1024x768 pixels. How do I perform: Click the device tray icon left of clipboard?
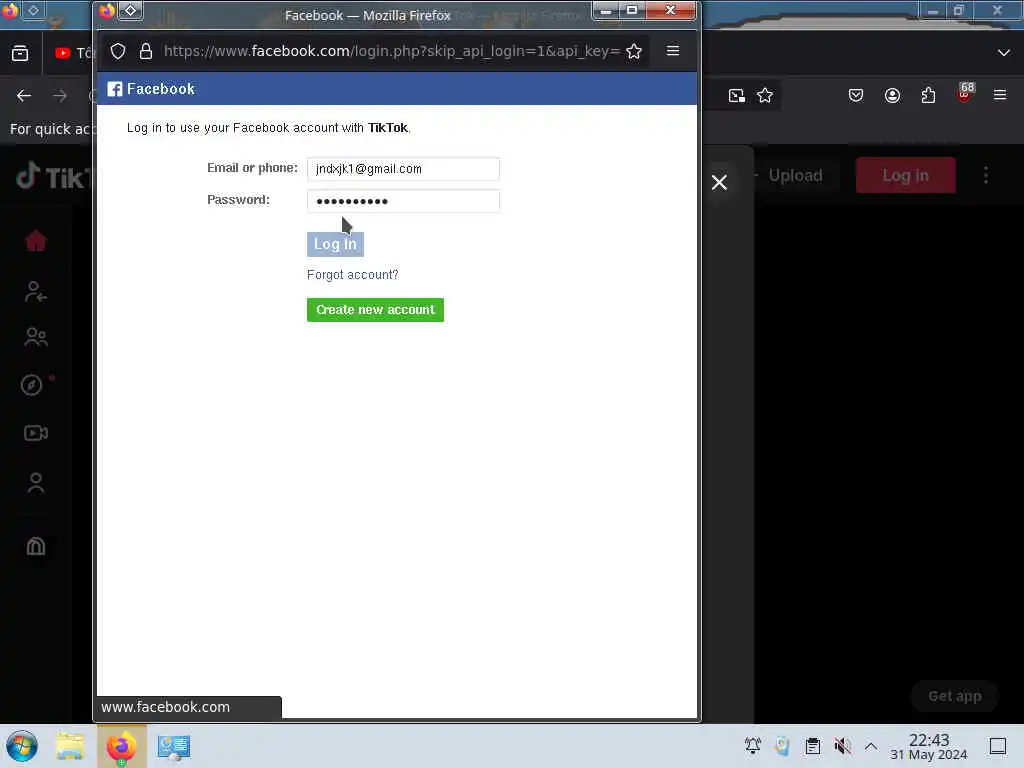click(x=782, y=745)
